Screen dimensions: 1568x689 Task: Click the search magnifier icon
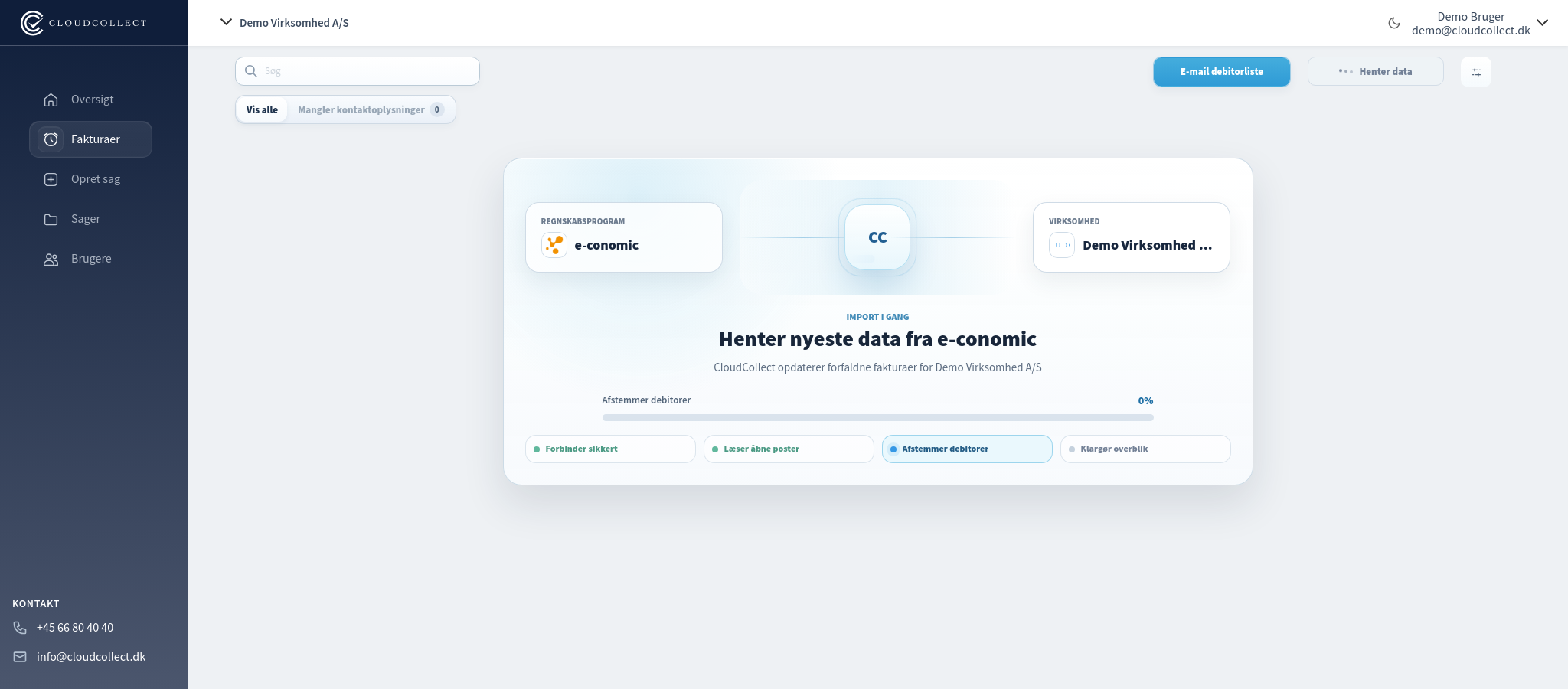(x=251, y=71)
